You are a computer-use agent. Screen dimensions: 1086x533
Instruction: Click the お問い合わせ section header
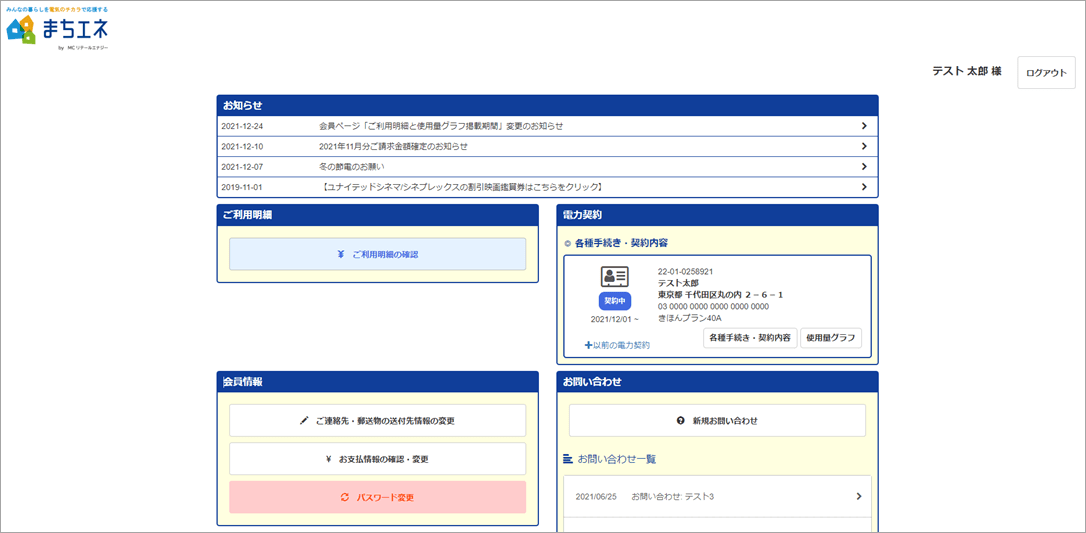click(x=718, y=381)
